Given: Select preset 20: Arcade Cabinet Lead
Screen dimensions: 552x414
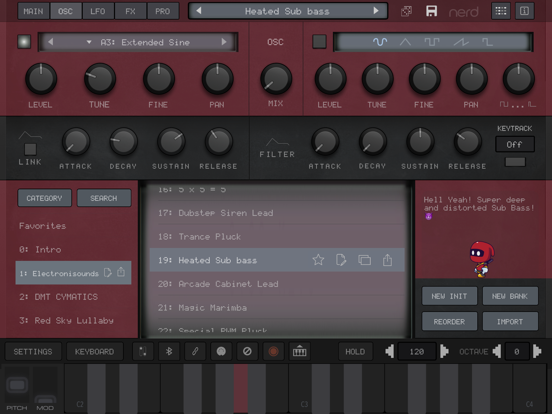Looking at the screenshot, I should (277, 284).
